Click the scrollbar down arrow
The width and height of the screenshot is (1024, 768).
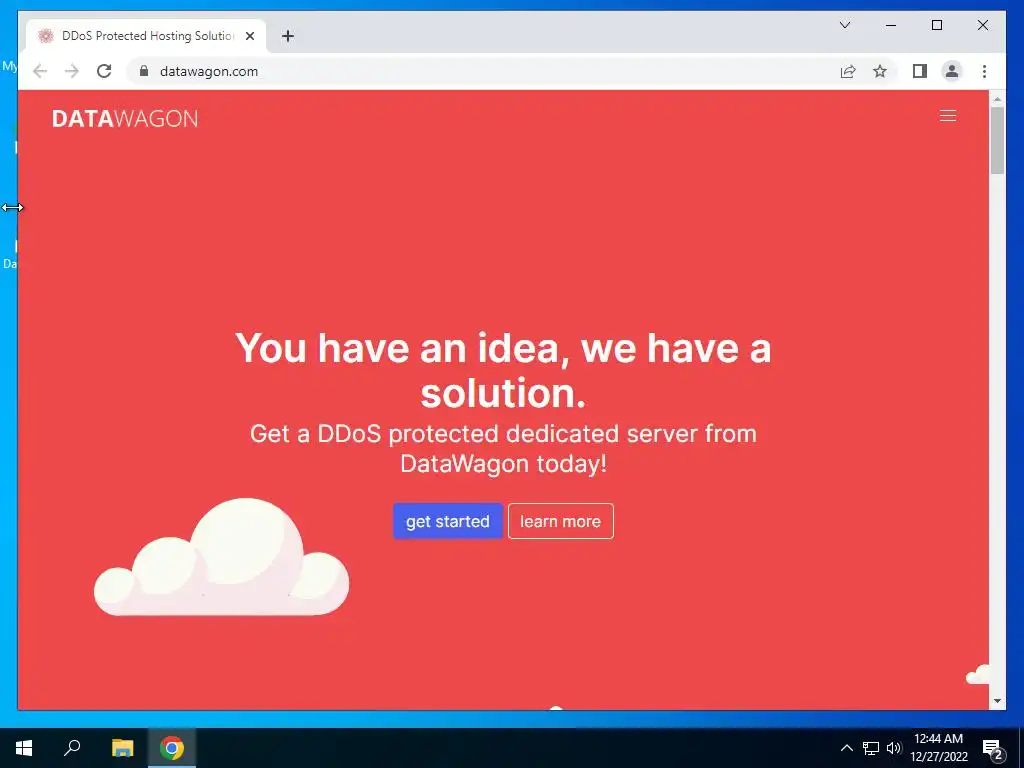click(997, 701)
